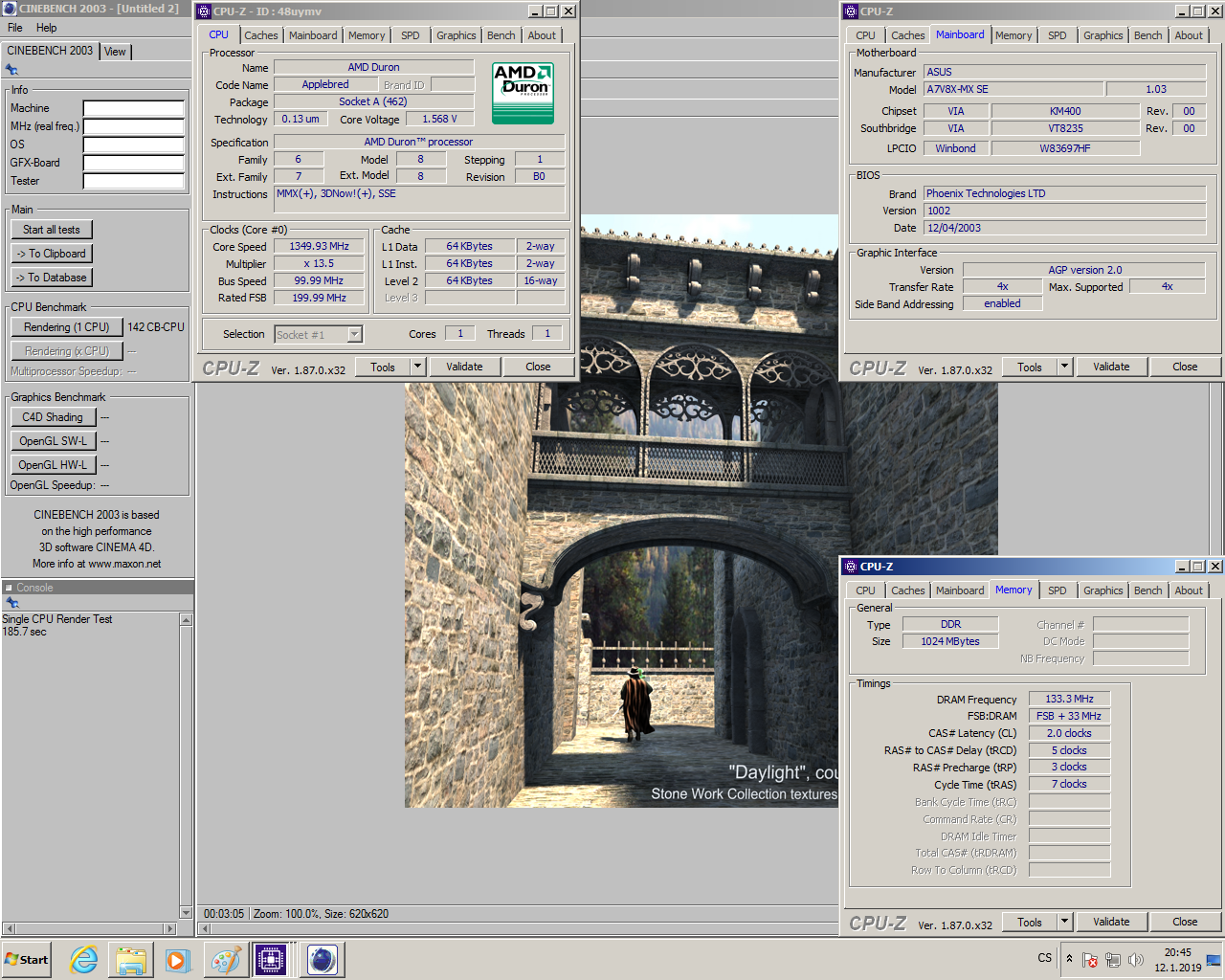Screen dimensions: 1225x980
Task: Open Internet Explorer from the taskbar
Action: point(83,960)
